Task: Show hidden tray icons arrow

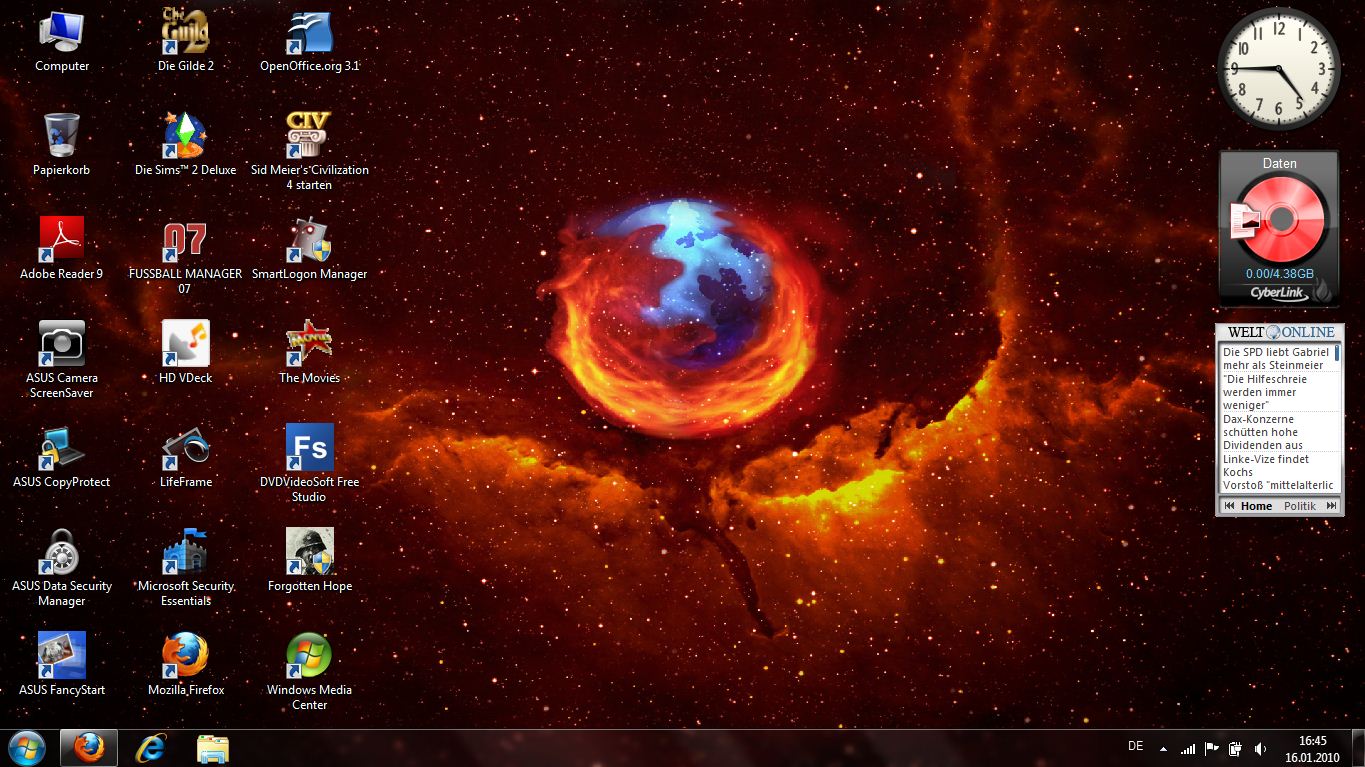Action: point(1163,748)
